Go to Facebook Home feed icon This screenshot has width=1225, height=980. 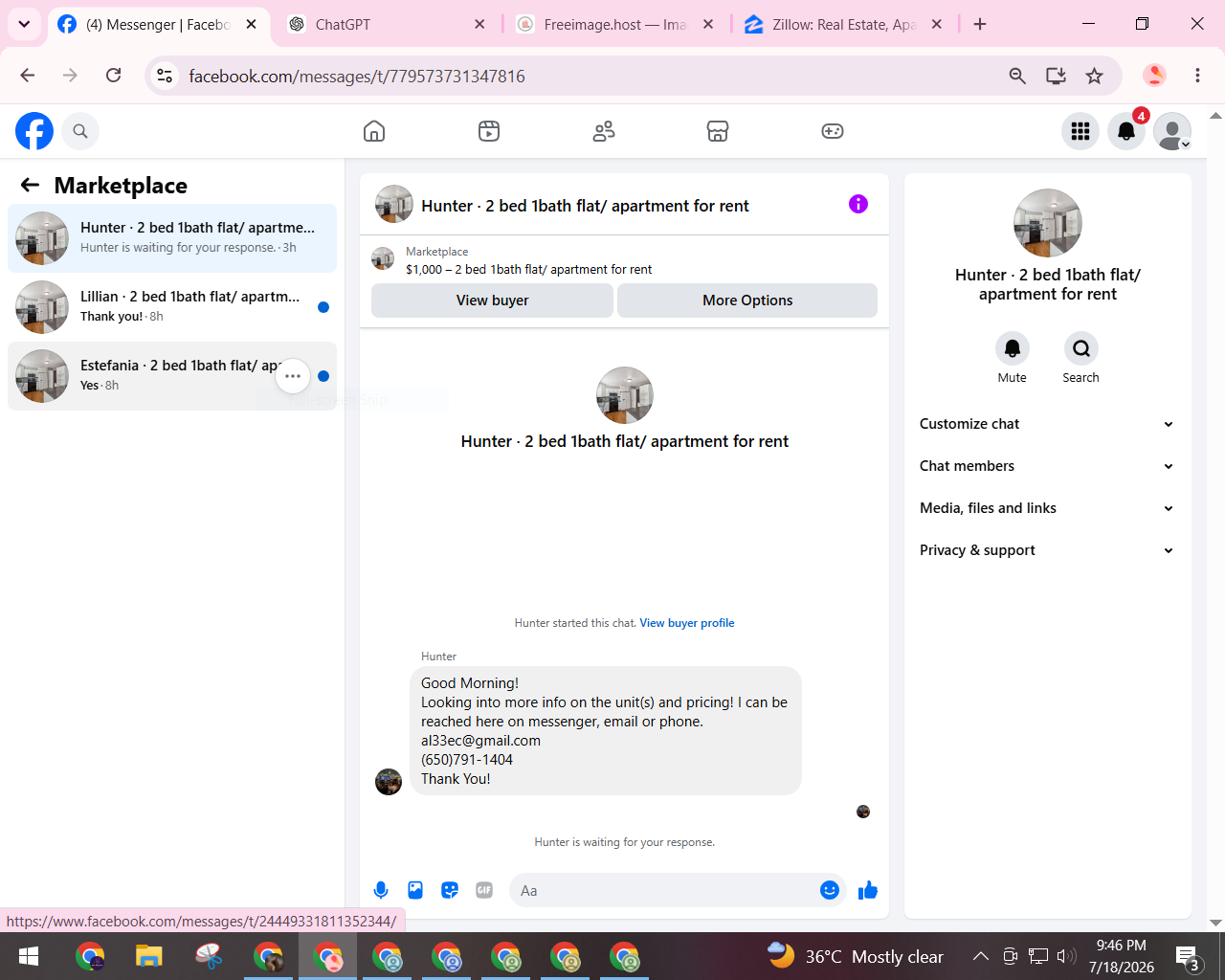pos(374,131)
